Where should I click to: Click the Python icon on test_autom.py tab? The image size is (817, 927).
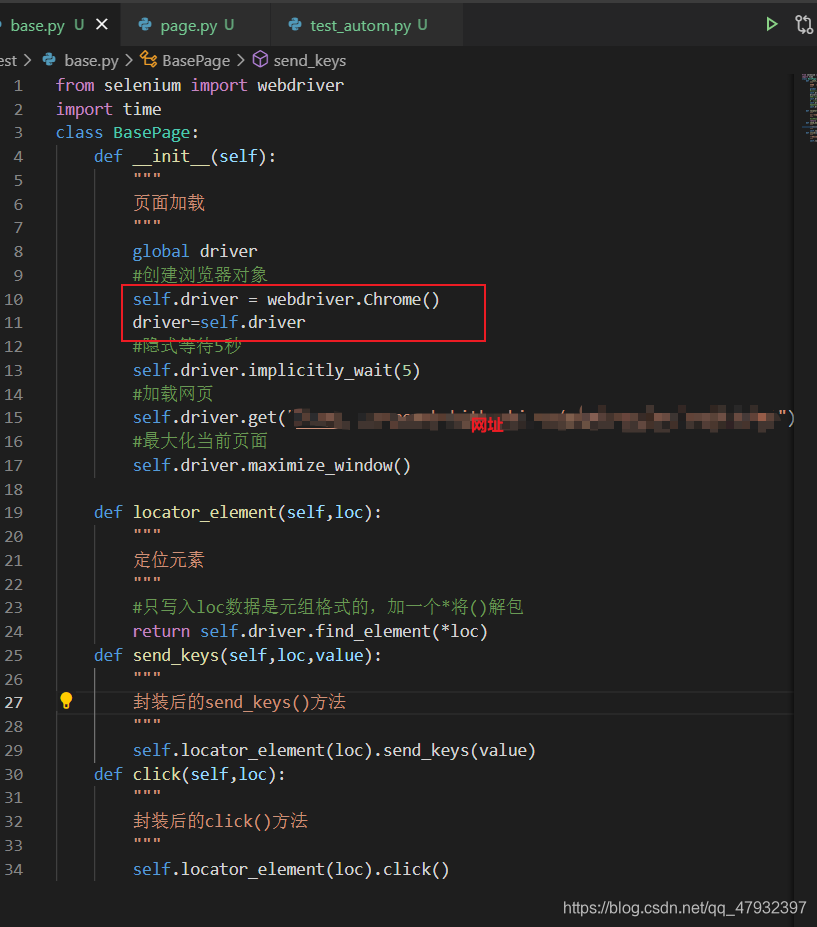(x=294, y=24)
